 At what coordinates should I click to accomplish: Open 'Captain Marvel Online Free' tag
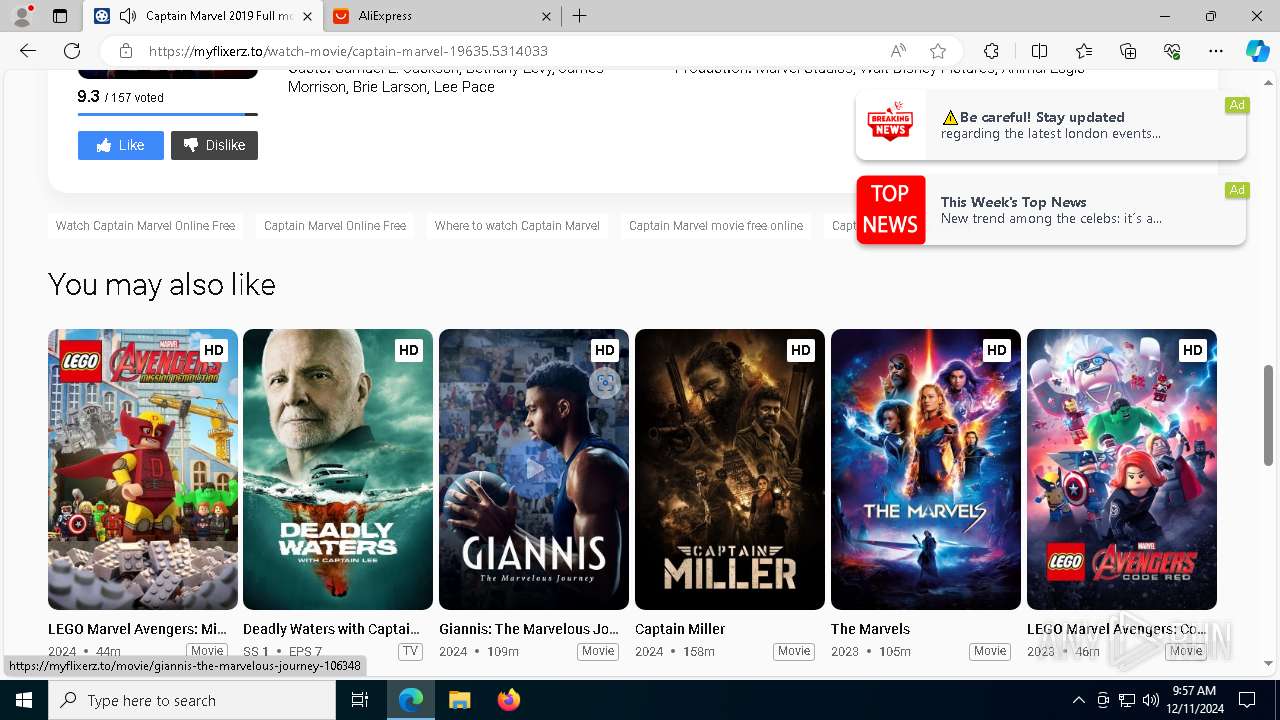coord(335,226)
